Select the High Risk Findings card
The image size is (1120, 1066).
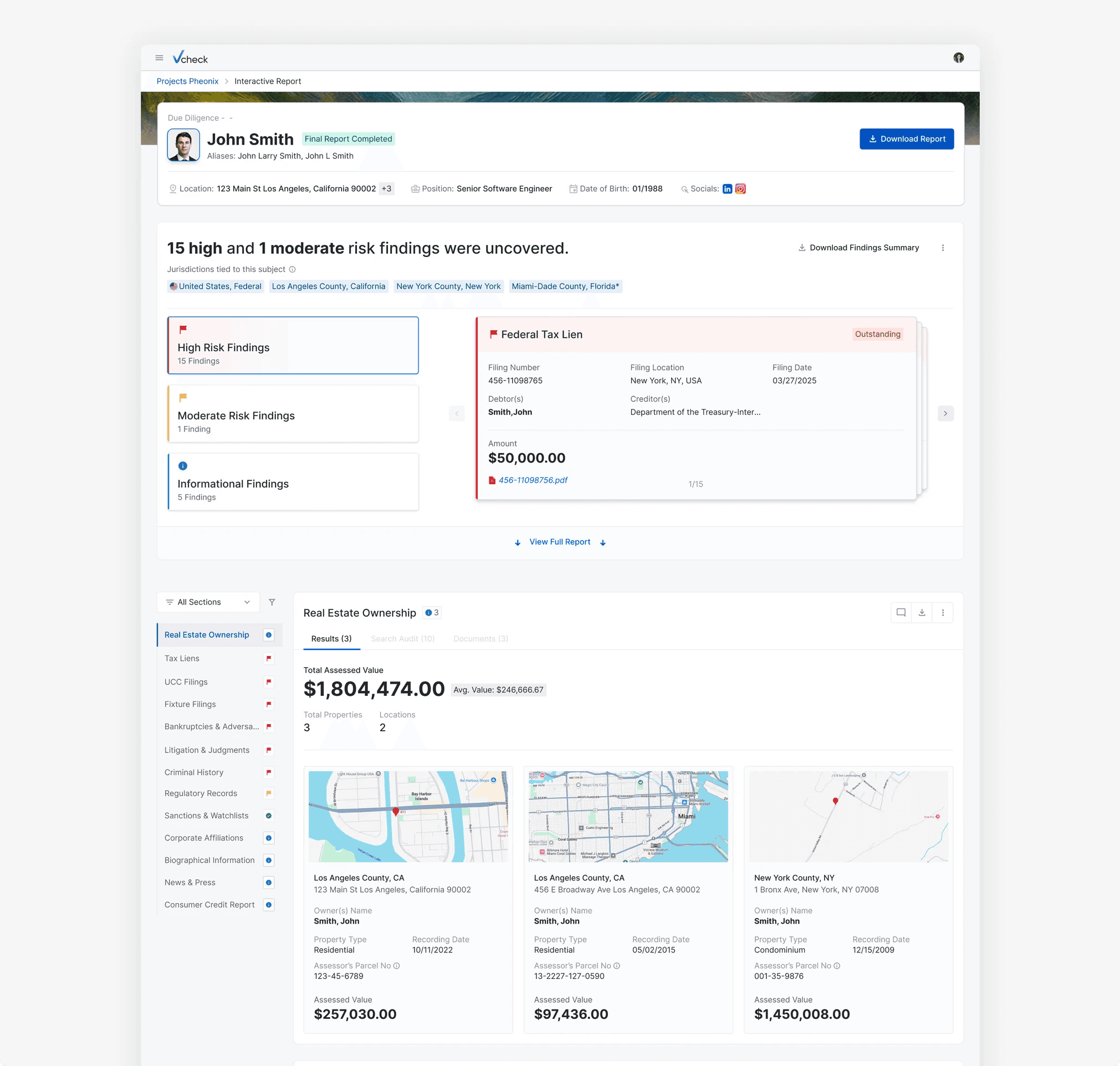(293, 346)
